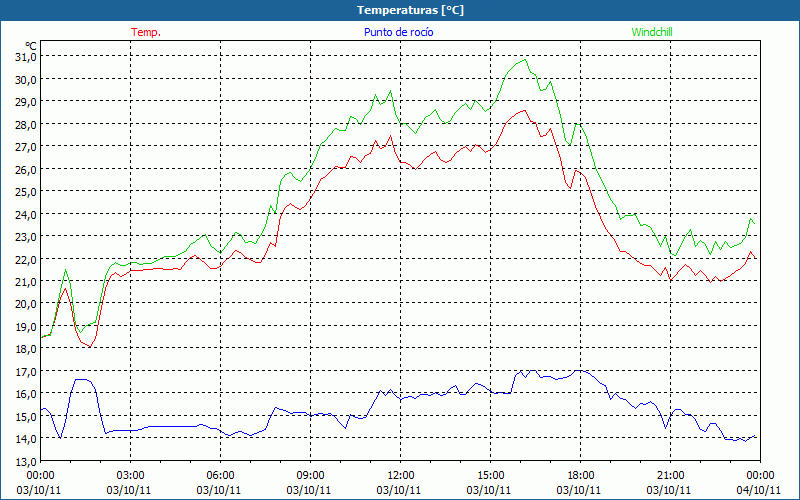The height and width of the screenshot is (500, 800).
Task: Click the "03/10/11" date beneath 15:00
Action: click(x=489, y=490)
